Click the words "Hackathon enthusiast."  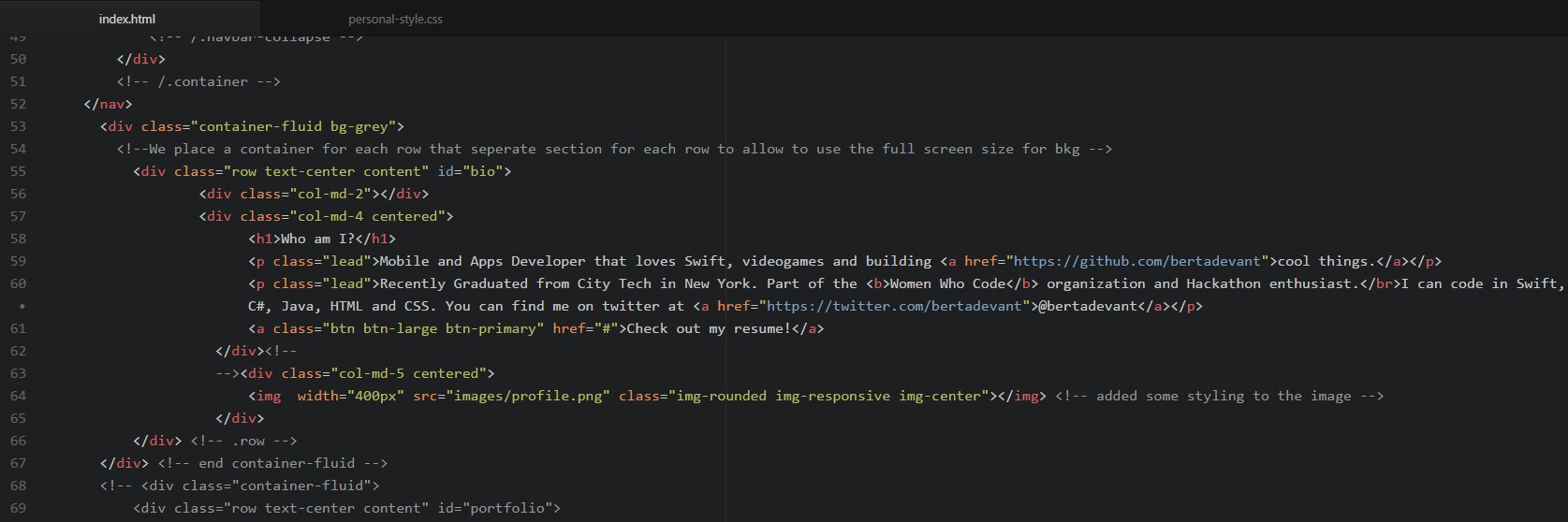click(x=1272, y=283)
